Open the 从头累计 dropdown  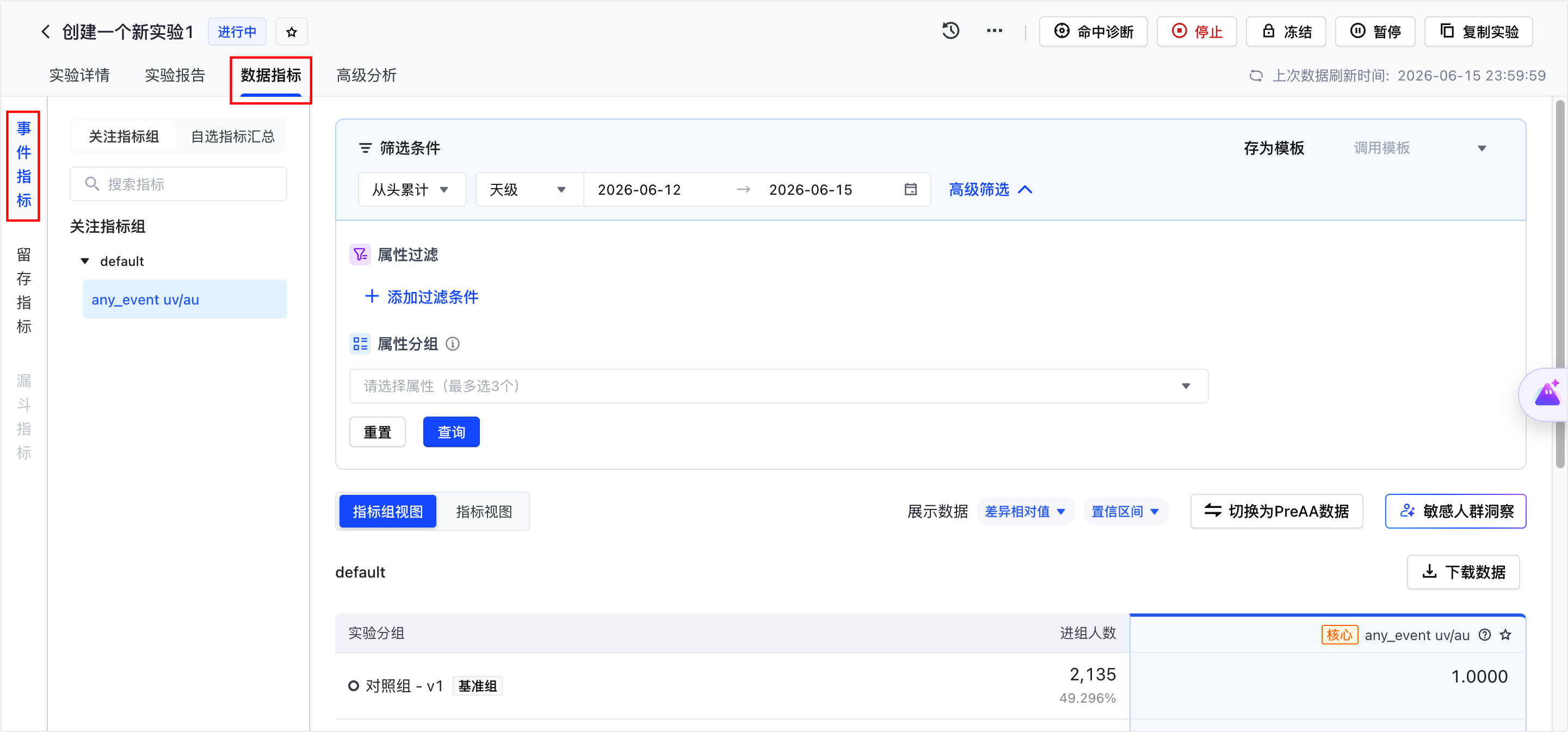(x=412, y=189)
